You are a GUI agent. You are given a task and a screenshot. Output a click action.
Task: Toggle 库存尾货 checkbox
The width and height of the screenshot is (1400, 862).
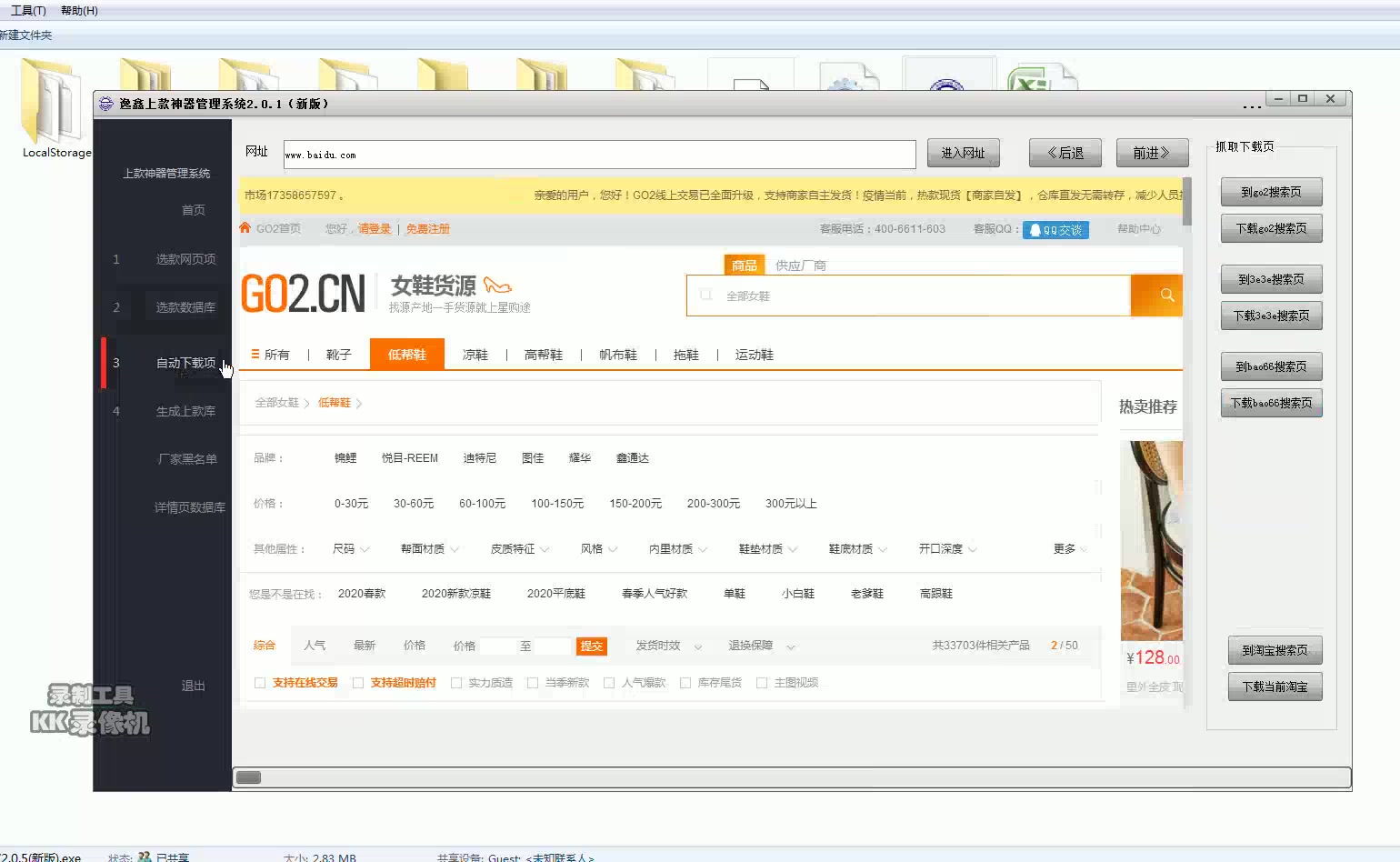(x=685, y=683)
